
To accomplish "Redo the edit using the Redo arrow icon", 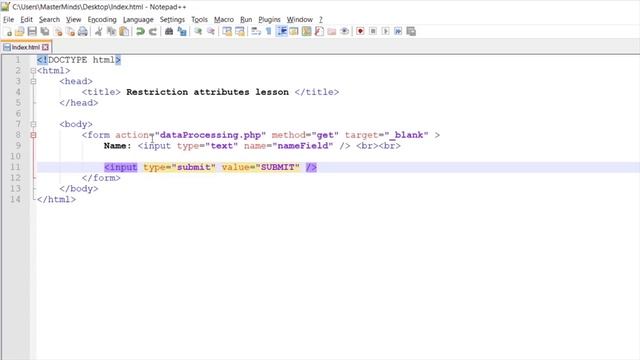I will [x=153, y=31].
